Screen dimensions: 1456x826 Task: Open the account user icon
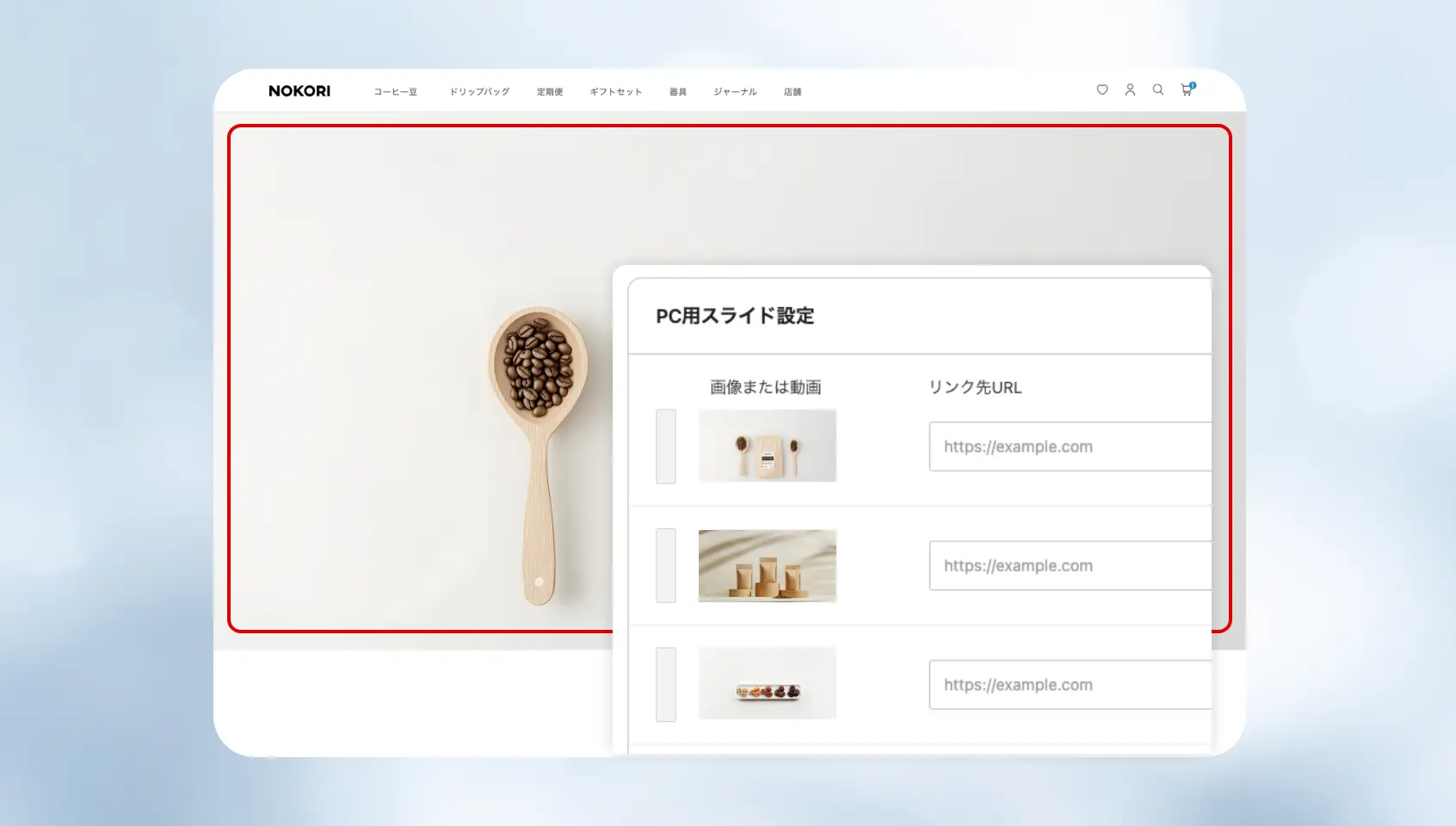[1130, 89]
